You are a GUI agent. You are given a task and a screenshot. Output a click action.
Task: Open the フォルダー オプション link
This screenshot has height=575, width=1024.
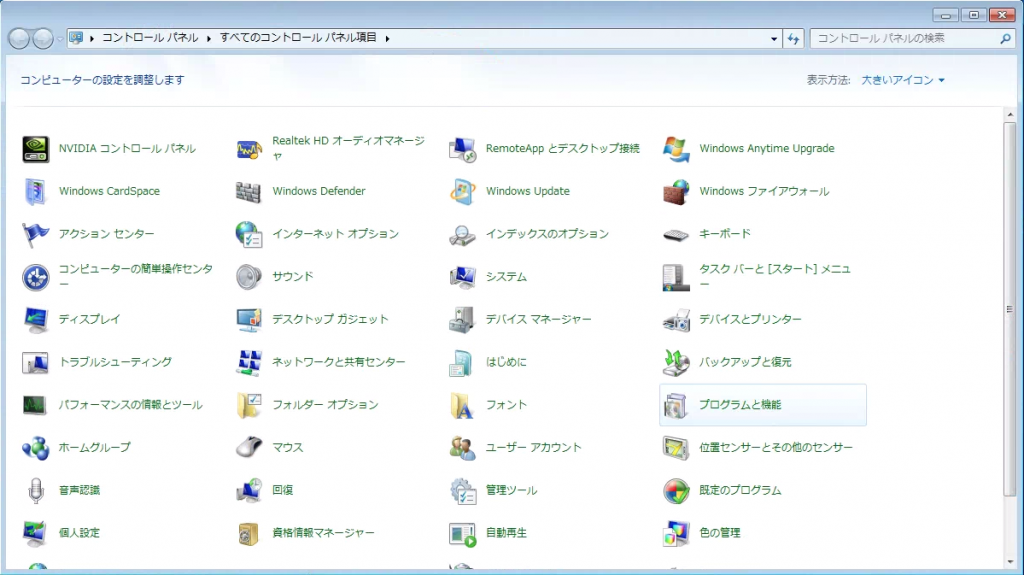pyautogui.click(x=325, y=405)
